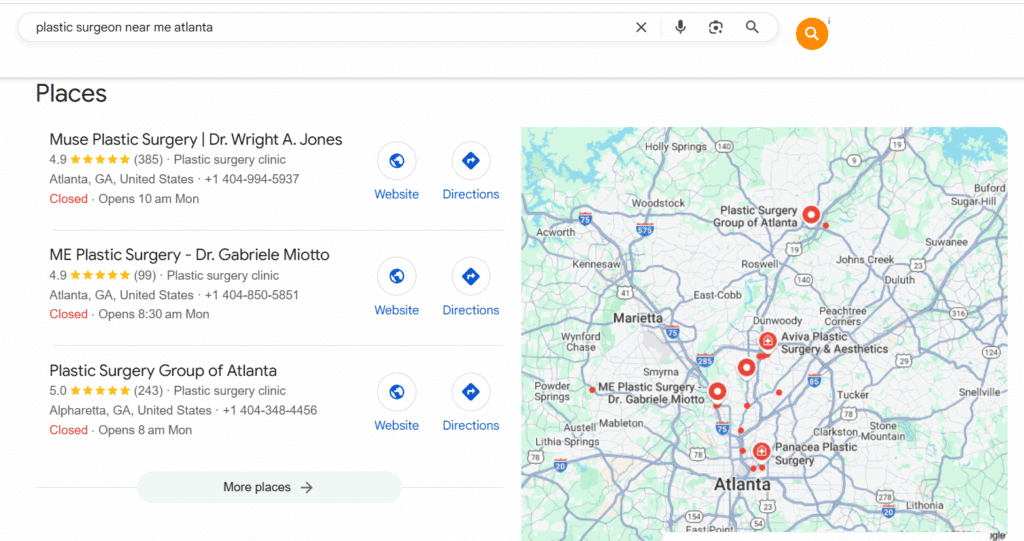1024x541 pixels.
Task: Click the phone number +1 404-850-5851
Action: click(x=251, y=295)
